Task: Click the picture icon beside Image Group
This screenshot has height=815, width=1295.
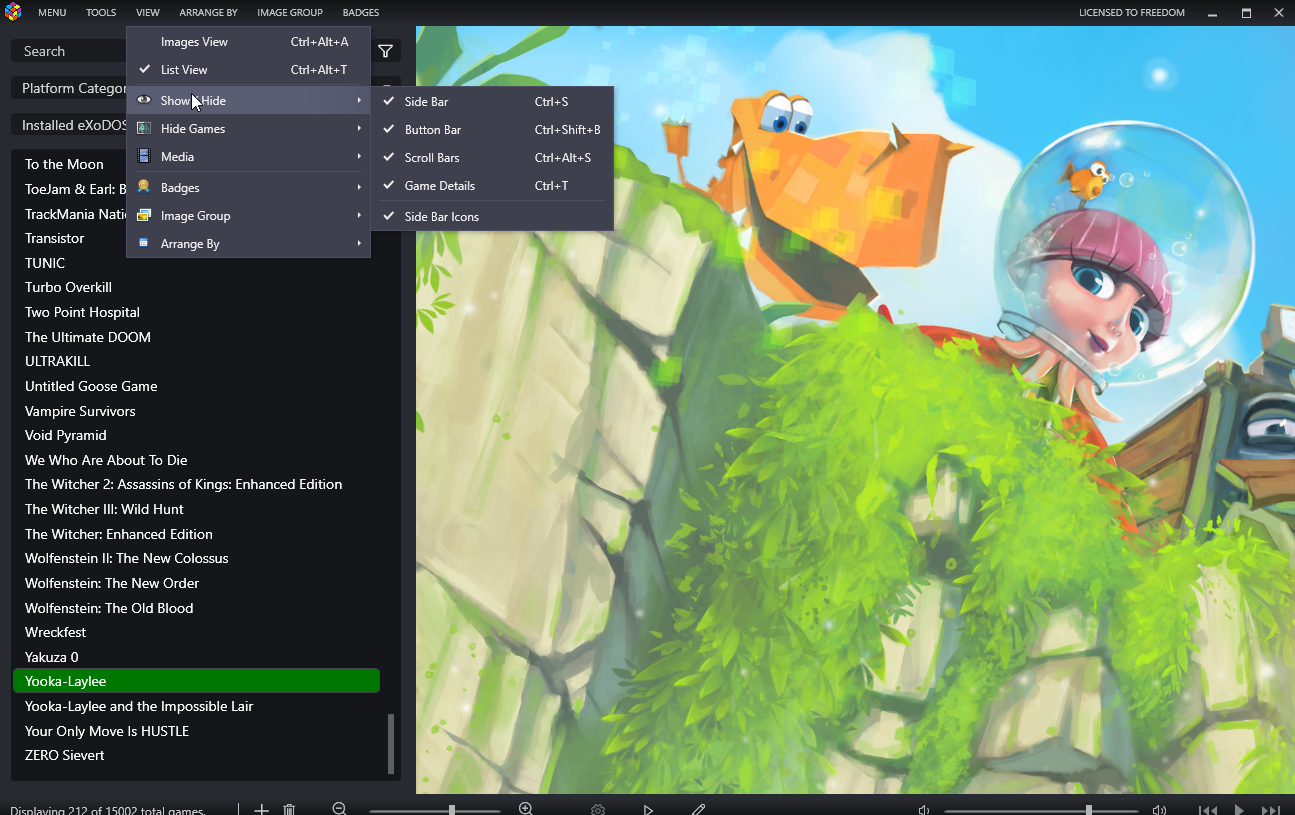Action: [x=144, y=215]
